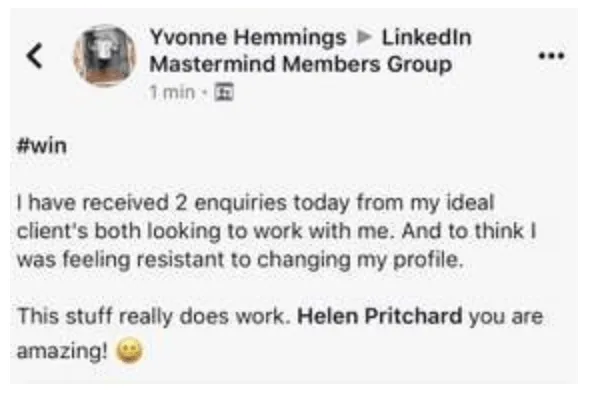
Task: Open the Helen Pritchard mention
Action: pos(380,316)
